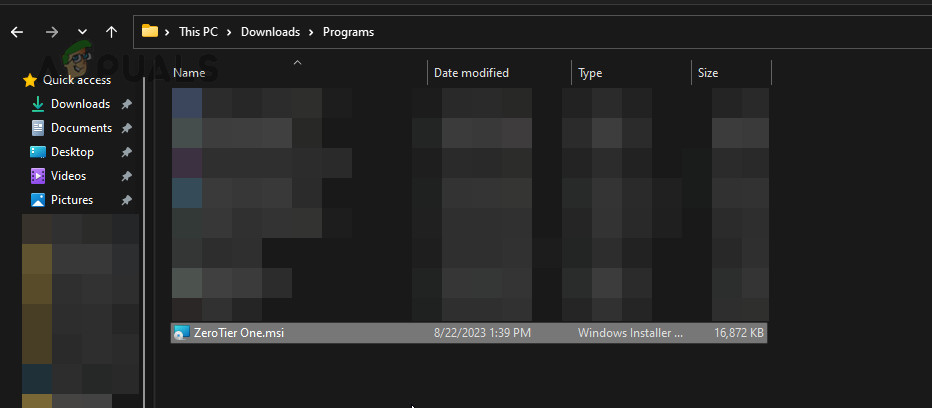
Task: Go up one folder level arrow
Action: pyautogui.click(x=111, y=32)
